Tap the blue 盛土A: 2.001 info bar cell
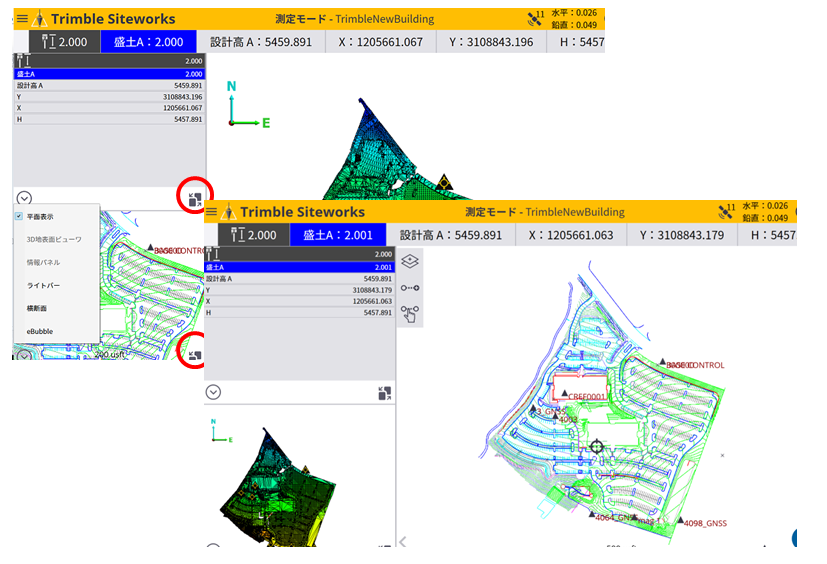The image size is (827, 564). [340, 235]
